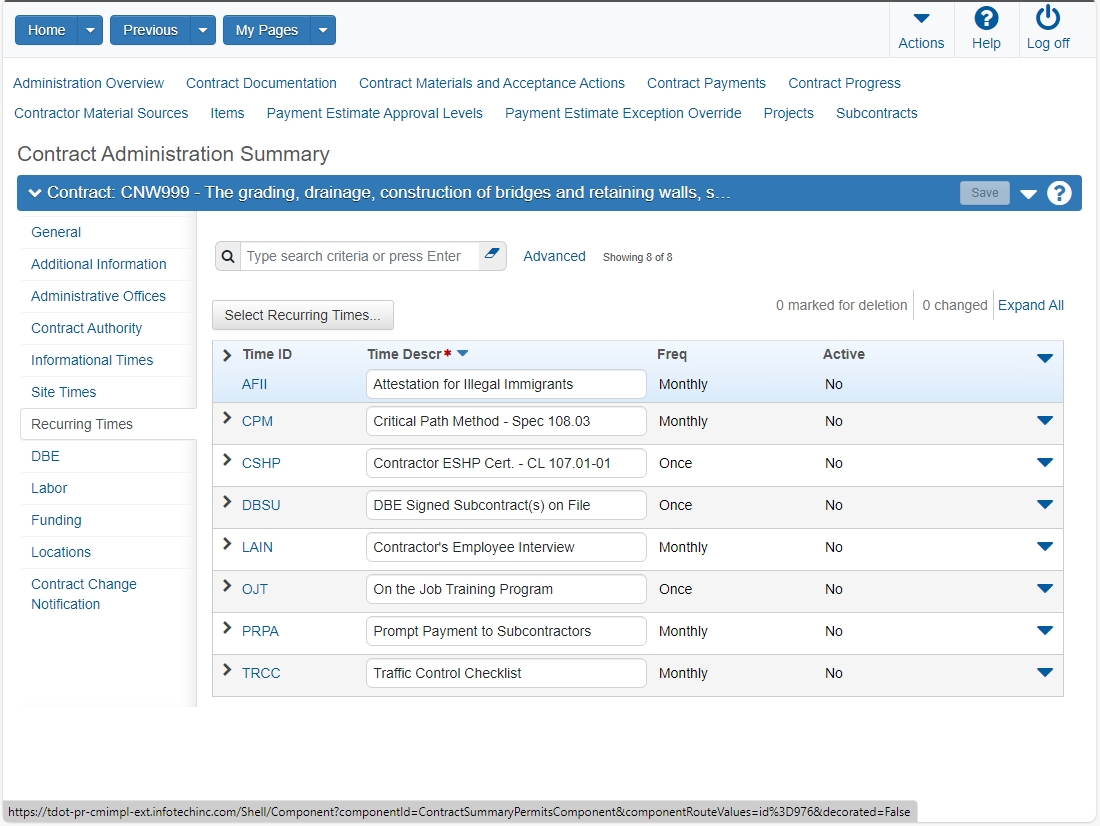
Task: Open the Help icon in top bar
Action: point(986,19)
